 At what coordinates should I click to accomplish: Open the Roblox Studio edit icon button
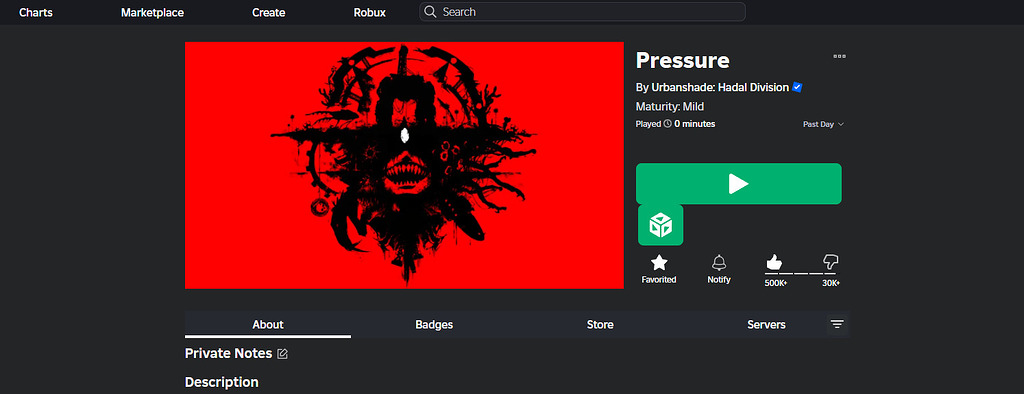[x=660, y=225]
